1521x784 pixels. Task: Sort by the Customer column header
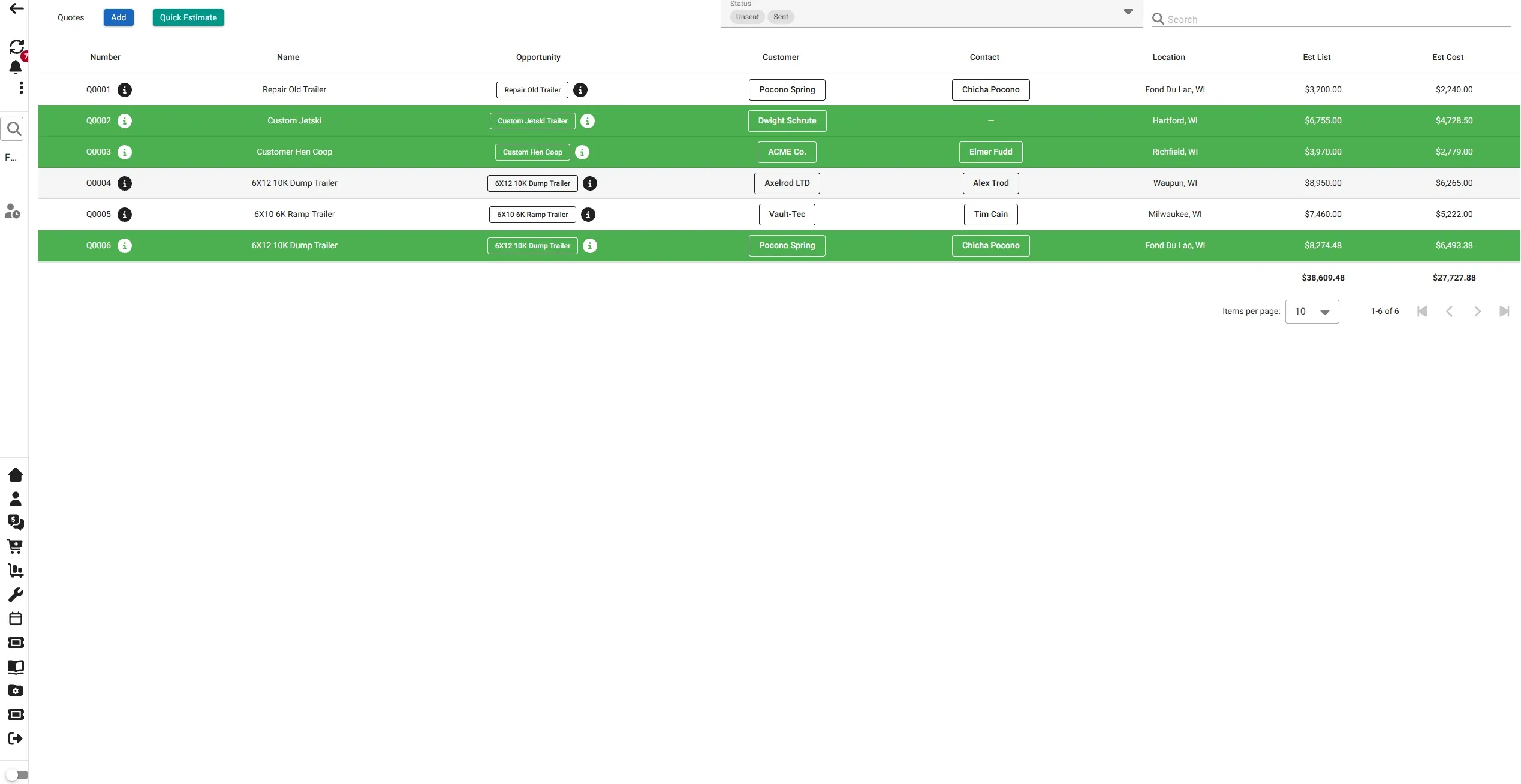point(781,58)
